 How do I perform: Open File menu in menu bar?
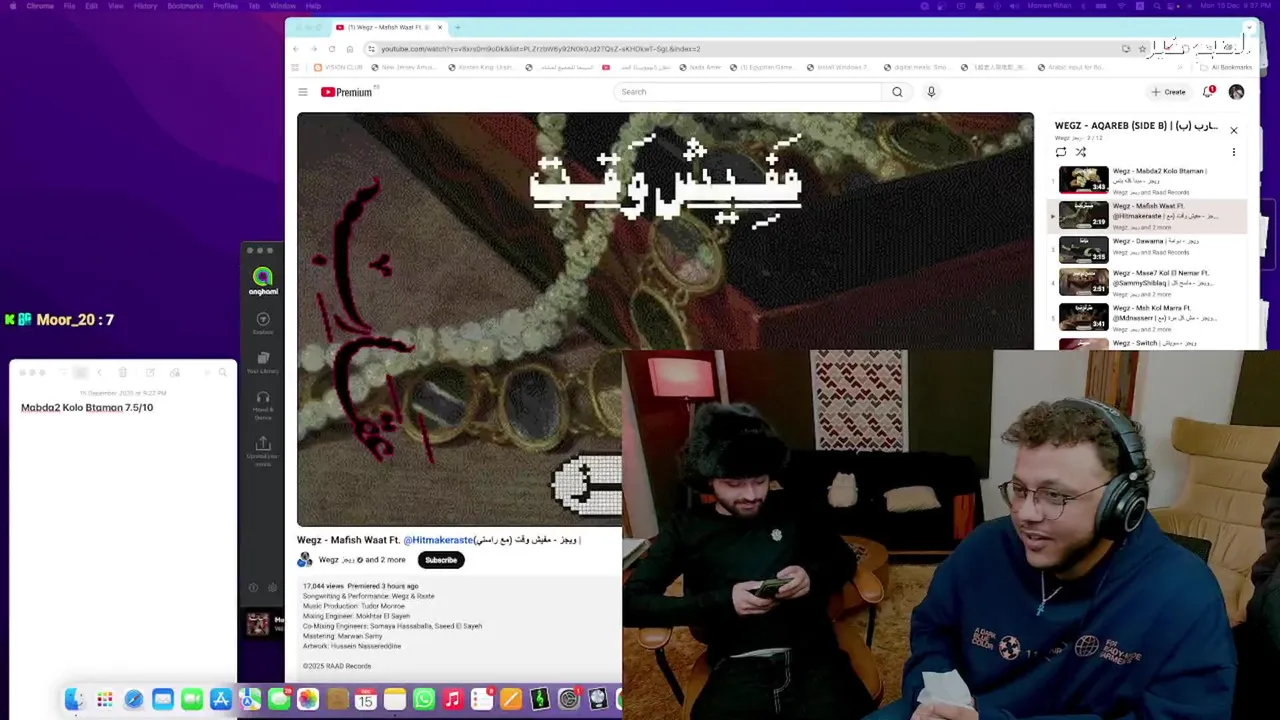click(69, 6)
